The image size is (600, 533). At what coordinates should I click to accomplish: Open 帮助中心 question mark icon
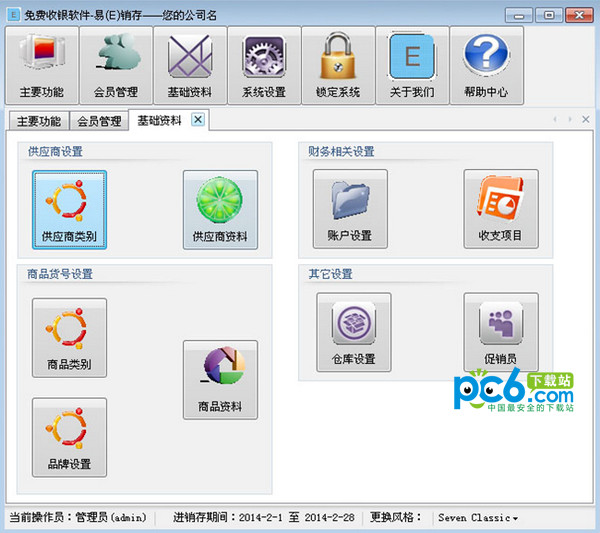pyautogui.click(x=486, y=65)
